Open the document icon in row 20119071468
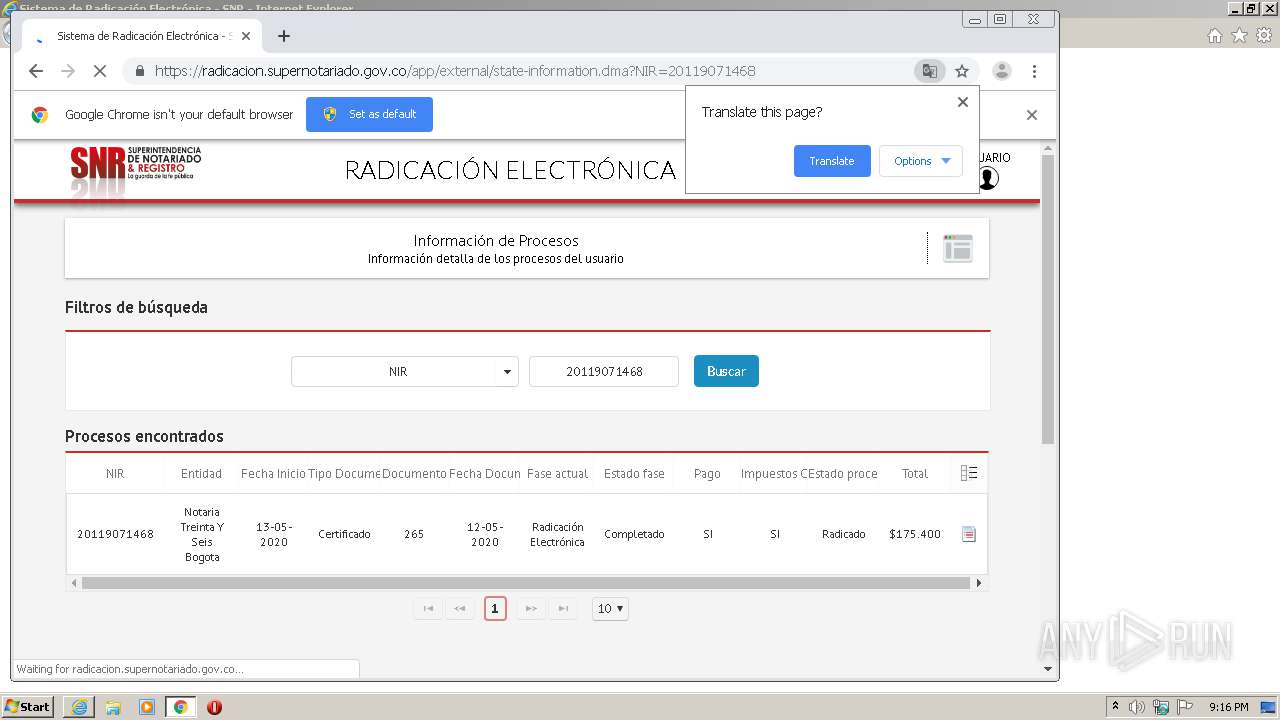The image size is (1280, 720). [x=968, y=534]
